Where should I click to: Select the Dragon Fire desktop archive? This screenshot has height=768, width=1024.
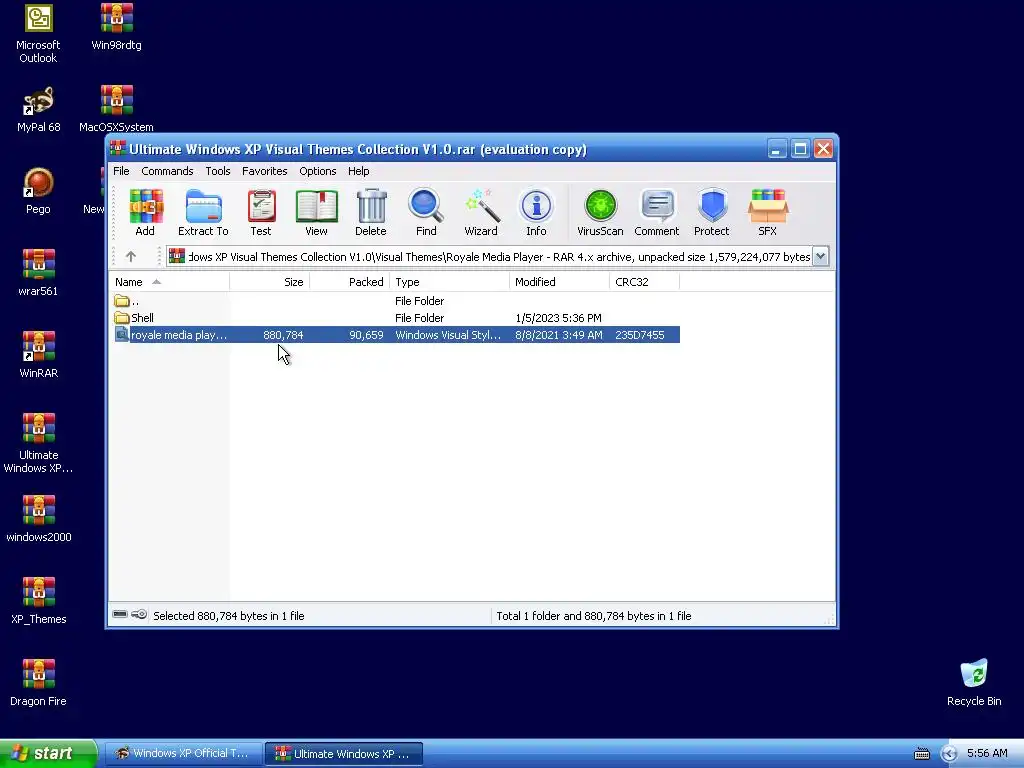39,684
